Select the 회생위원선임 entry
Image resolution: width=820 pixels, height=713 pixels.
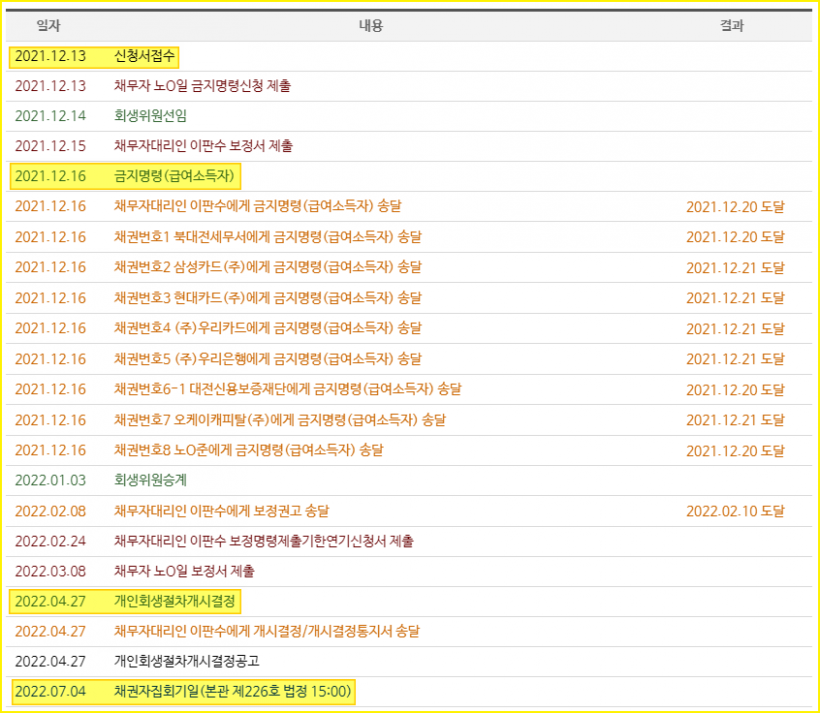(151, 116)
